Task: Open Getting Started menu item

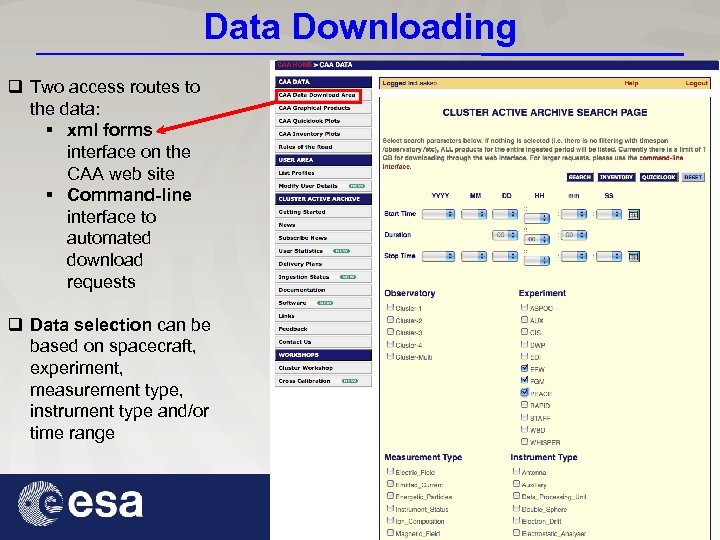Action: (323, 212)
